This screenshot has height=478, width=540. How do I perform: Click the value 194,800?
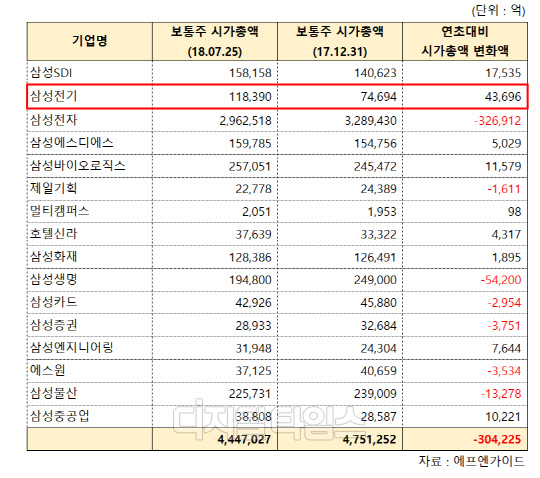click(250, 280)
